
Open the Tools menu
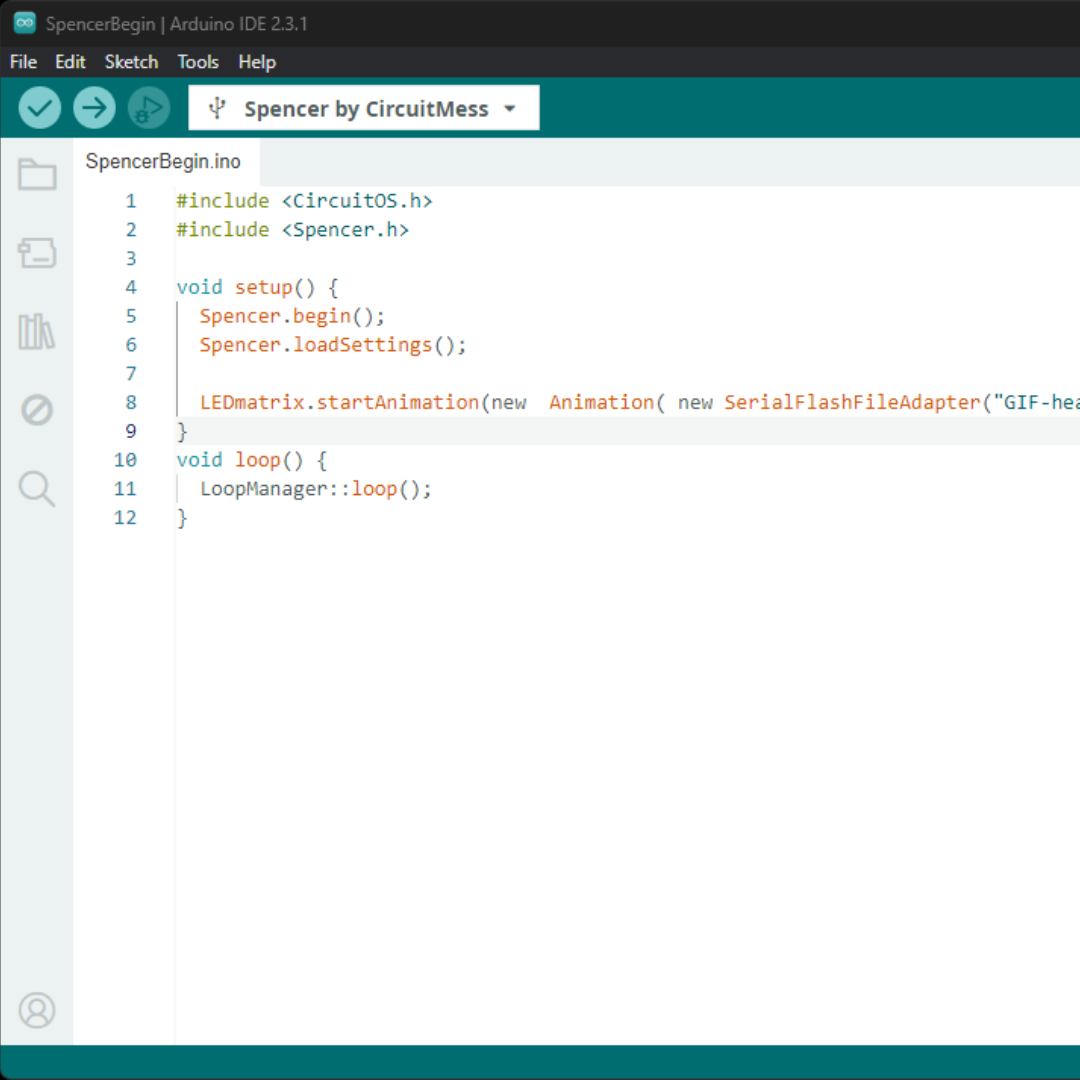click(198, 62)
